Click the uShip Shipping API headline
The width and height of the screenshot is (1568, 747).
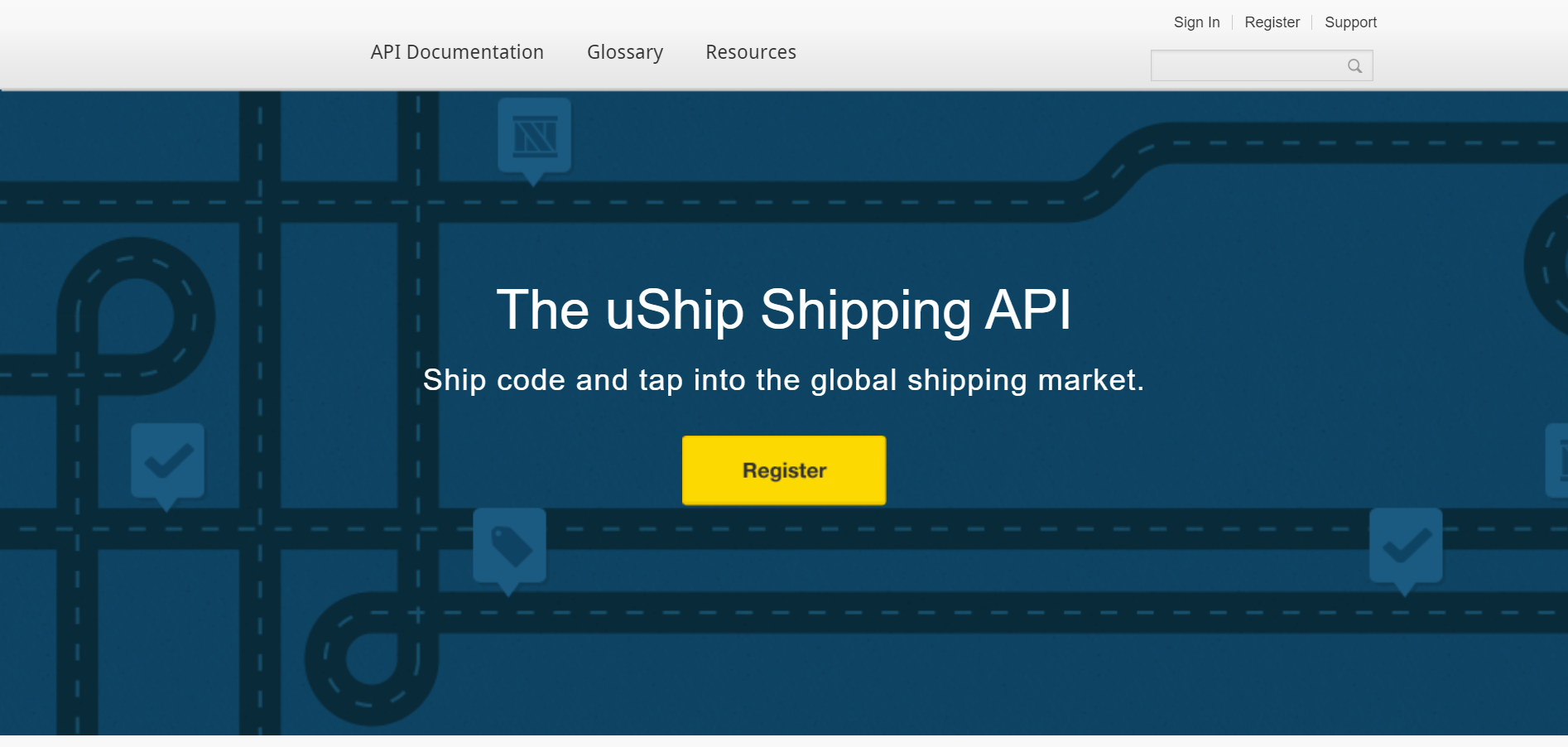coord(784,311)
